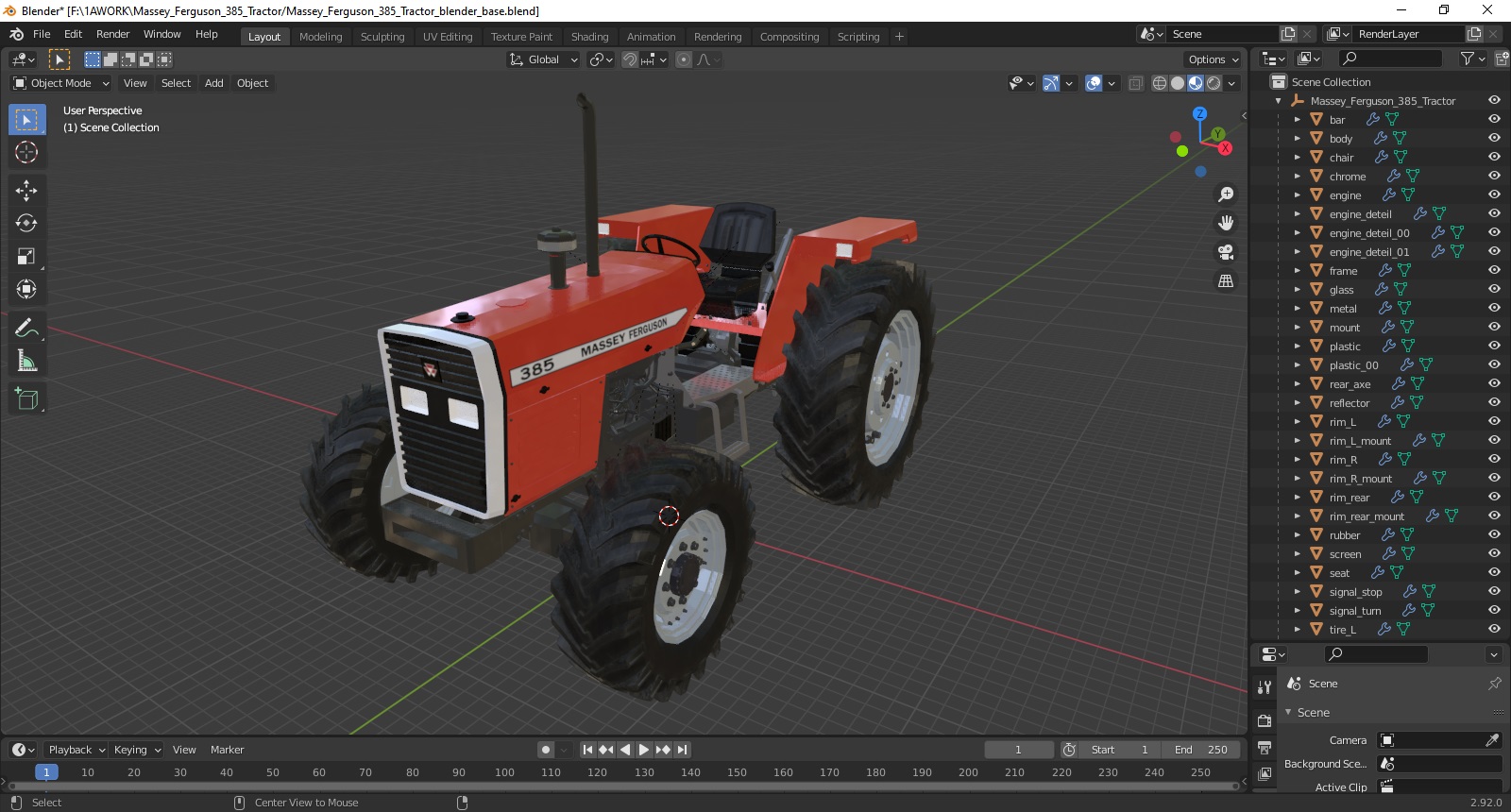Click the Z axis on navigation gizmo
The image size is (1511, 812).
(x=1199, y=113)
